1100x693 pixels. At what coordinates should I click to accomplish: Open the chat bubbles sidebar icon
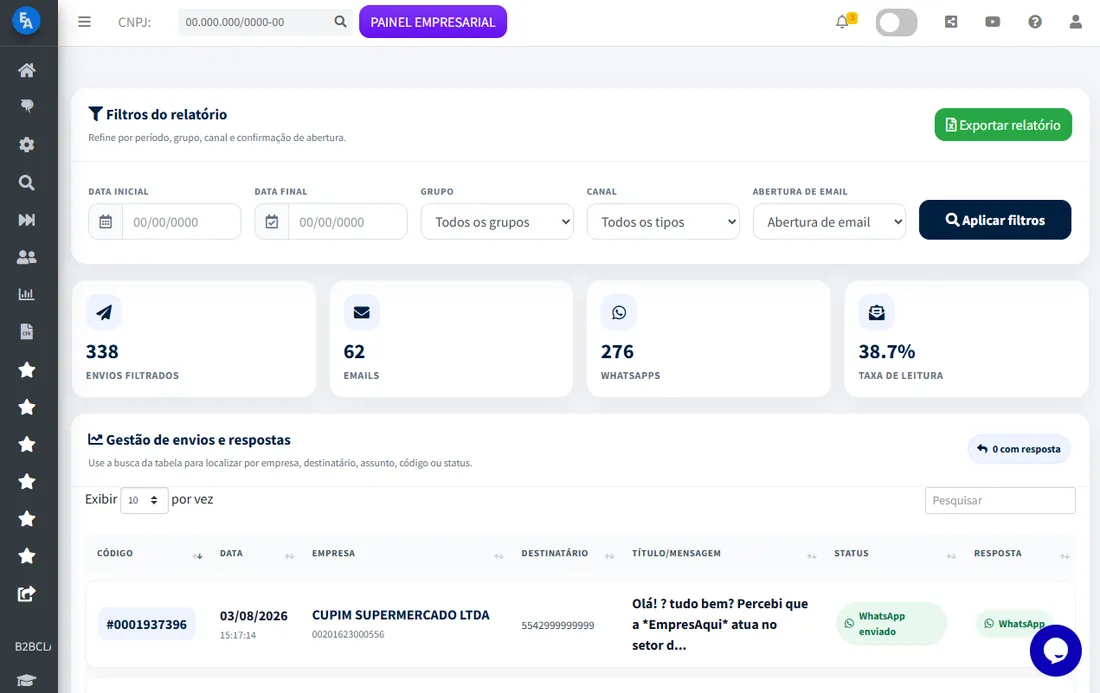(27, 107)
